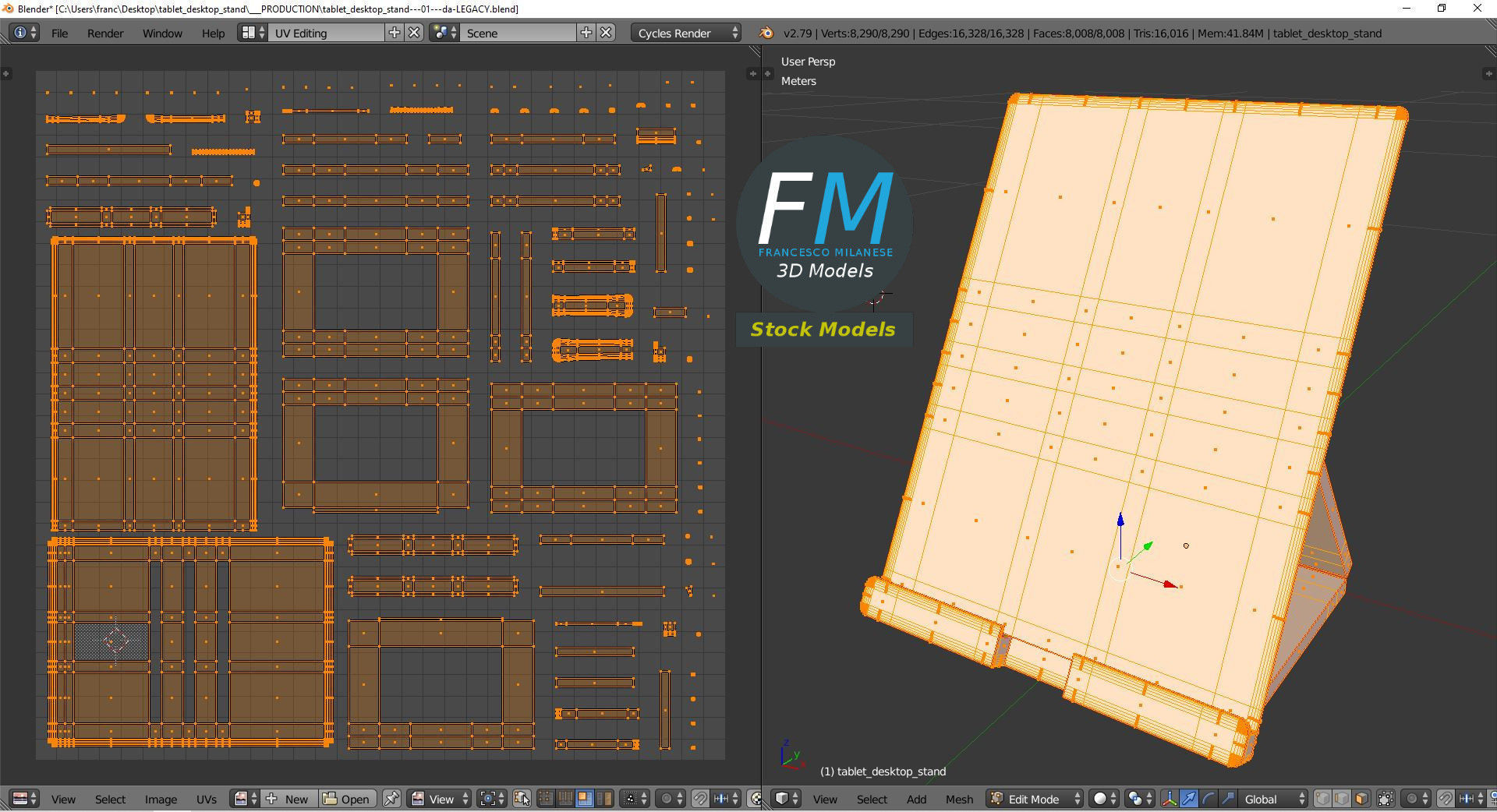Open the Image menu
The height and width of the screenshot is (812, 1497).
click(x=161, y=800)
